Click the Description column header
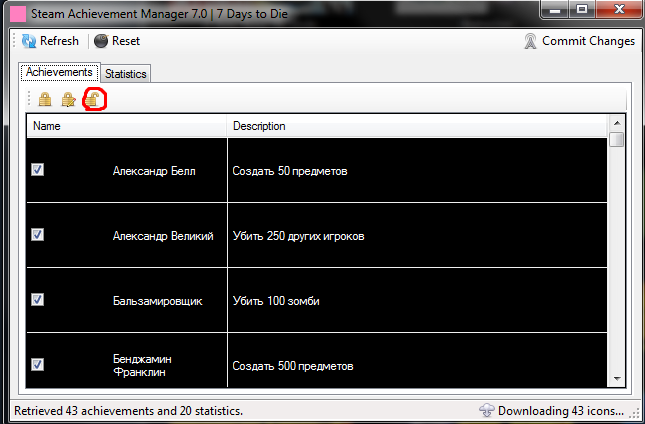Viewport: 645px width, 424px height. 417,126
